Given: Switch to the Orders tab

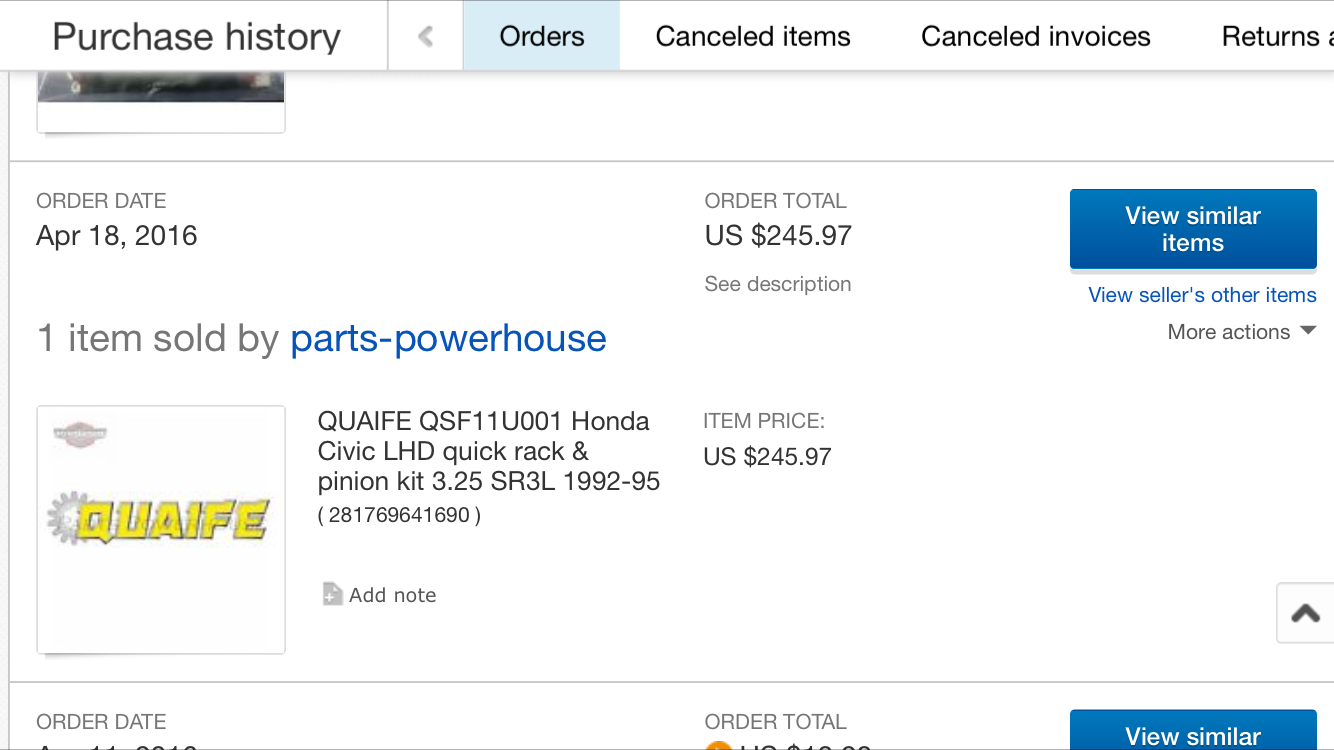Looking at the screenshot, I should click(x=541, y=37).
